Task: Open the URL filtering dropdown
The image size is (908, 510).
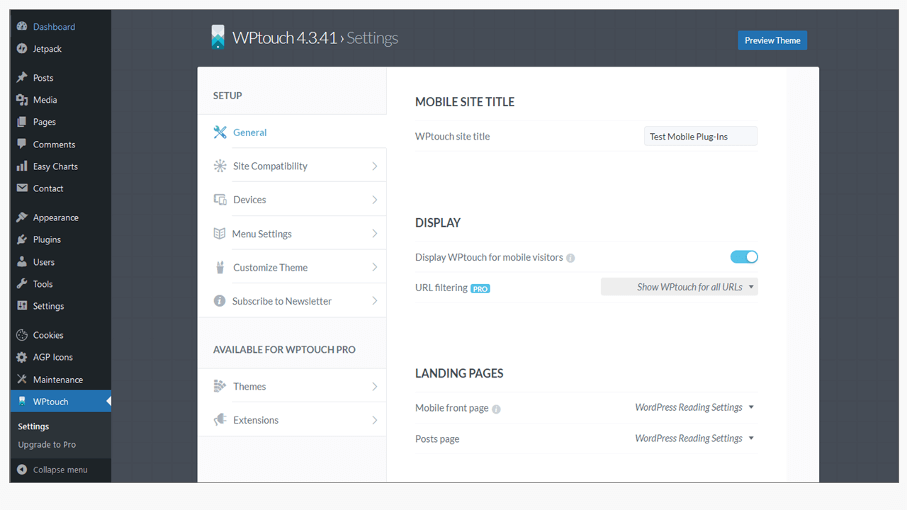Action: pyautogui.click(x=679, y=287)
